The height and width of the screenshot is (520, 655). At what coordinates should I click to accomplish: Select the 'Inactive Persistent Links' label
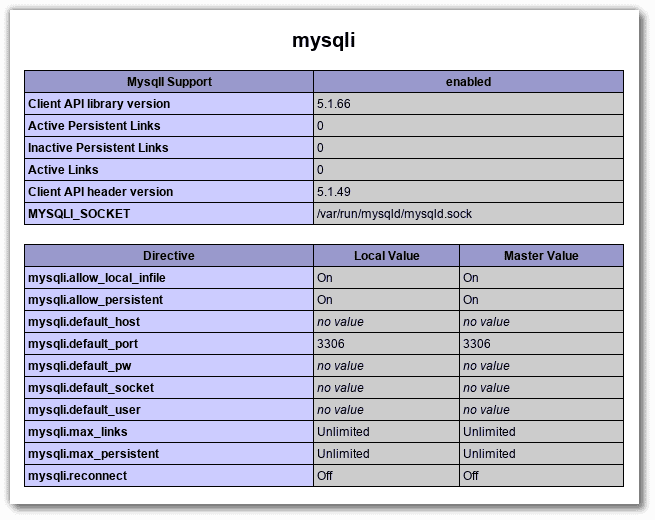pyautogui.click(x=98, y=148)
